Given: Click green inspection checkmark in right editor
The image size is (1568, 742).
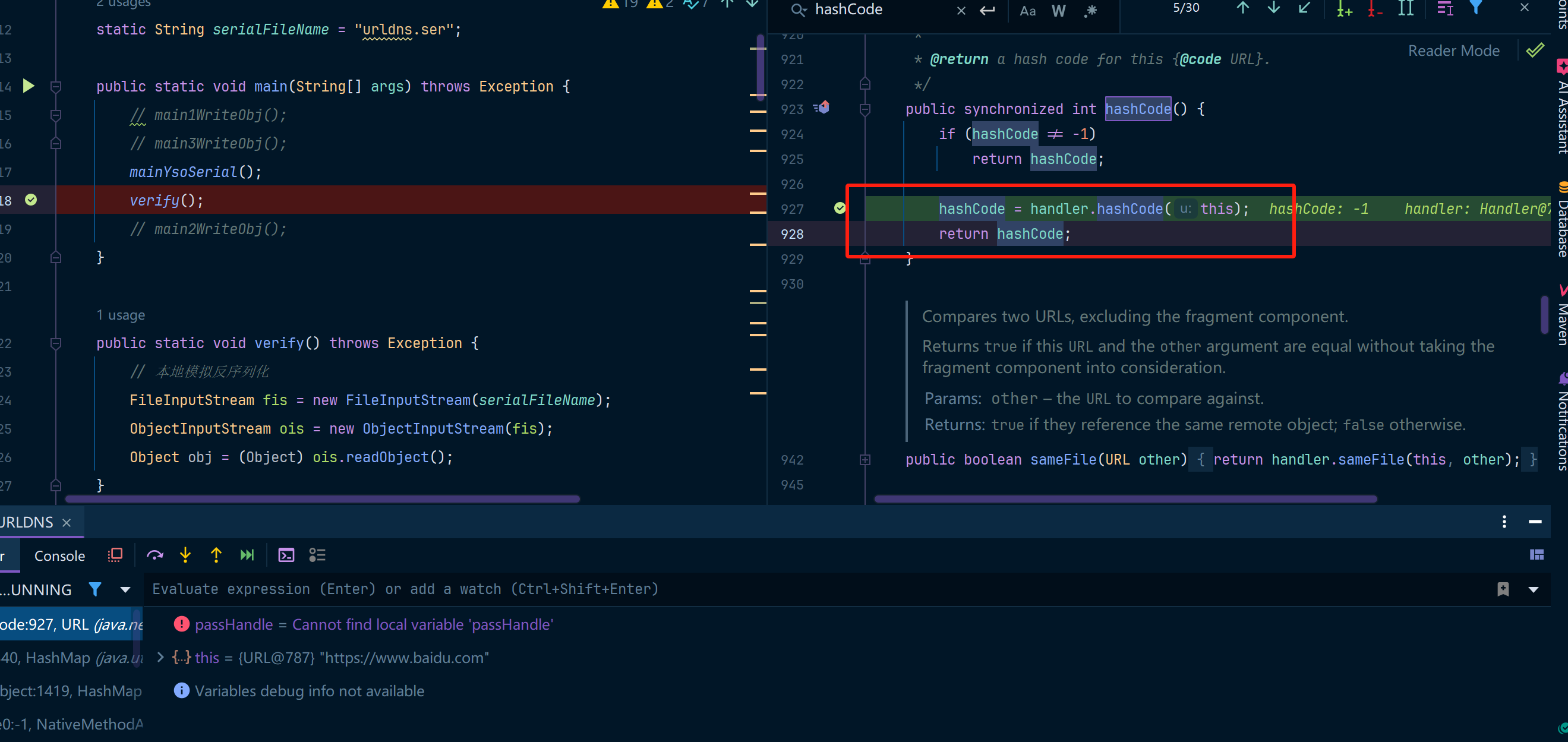Looking at the screenshot, I should (x=1535, y=50).
